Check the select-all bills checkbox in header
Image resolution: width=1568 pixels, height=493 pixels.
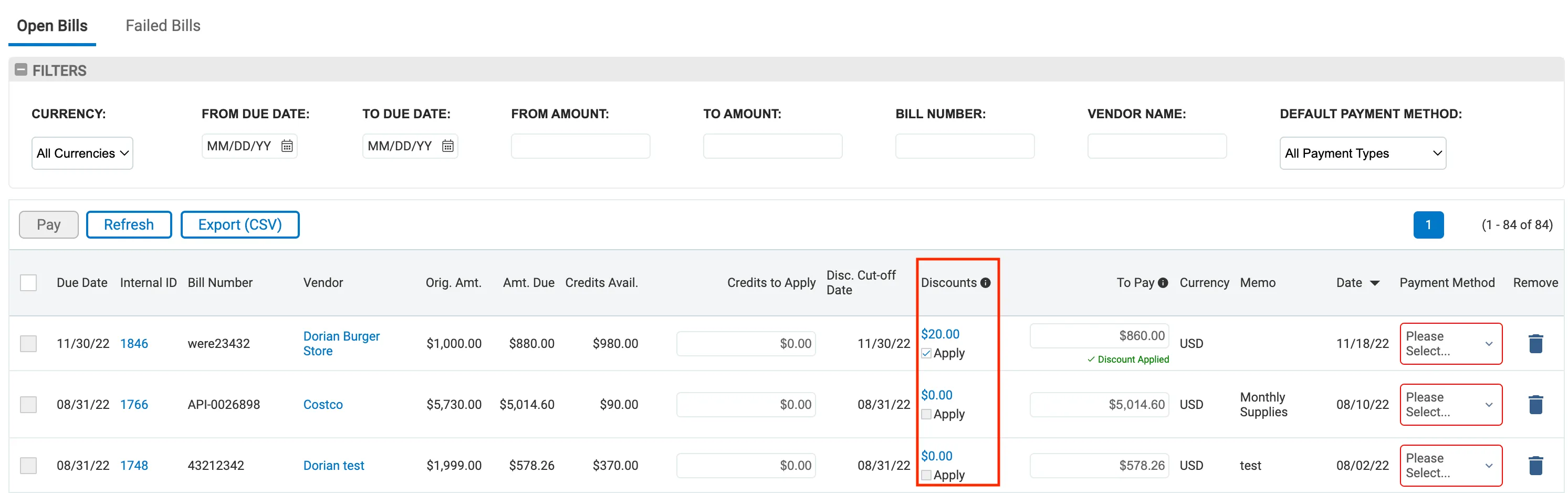(x=28, y=283)
